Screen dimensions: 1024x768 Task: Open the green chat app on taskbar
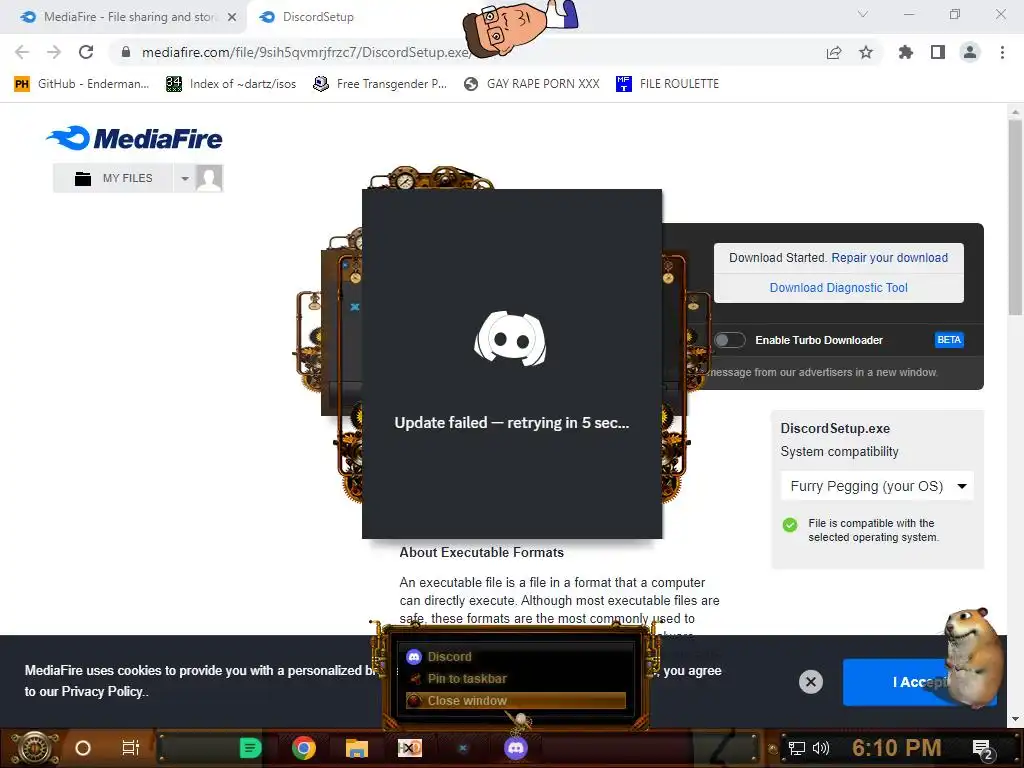coord(250,748)
